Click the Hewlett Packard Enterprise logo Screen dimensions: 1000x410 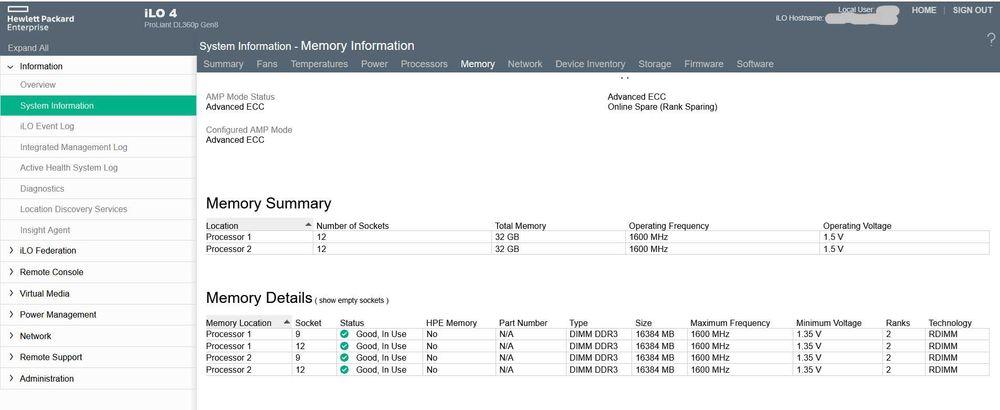point(40,18)
